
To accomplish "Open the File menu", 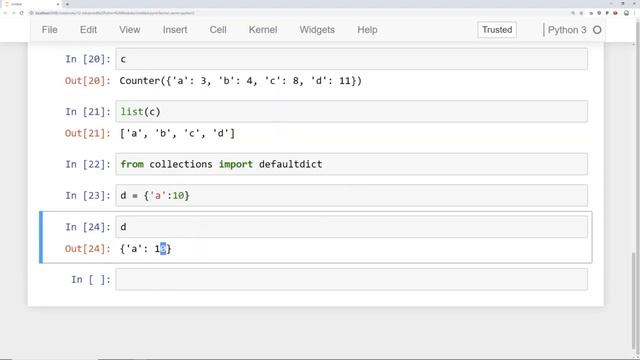I will [x=49, y=30].
